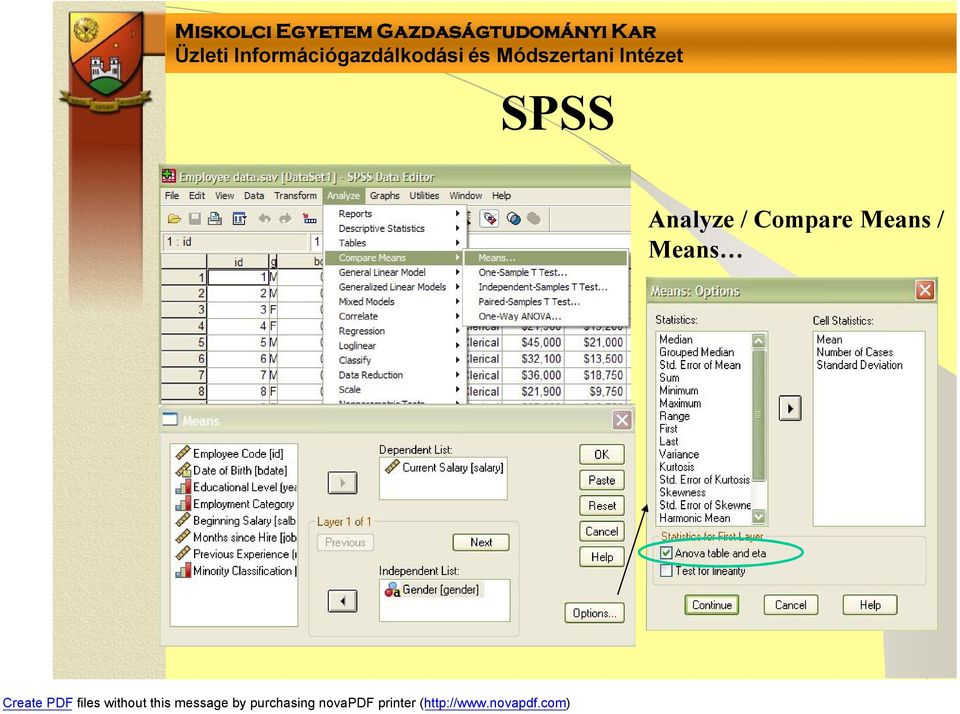
Task: Open the Transform menu
Action: click(295, 196)
